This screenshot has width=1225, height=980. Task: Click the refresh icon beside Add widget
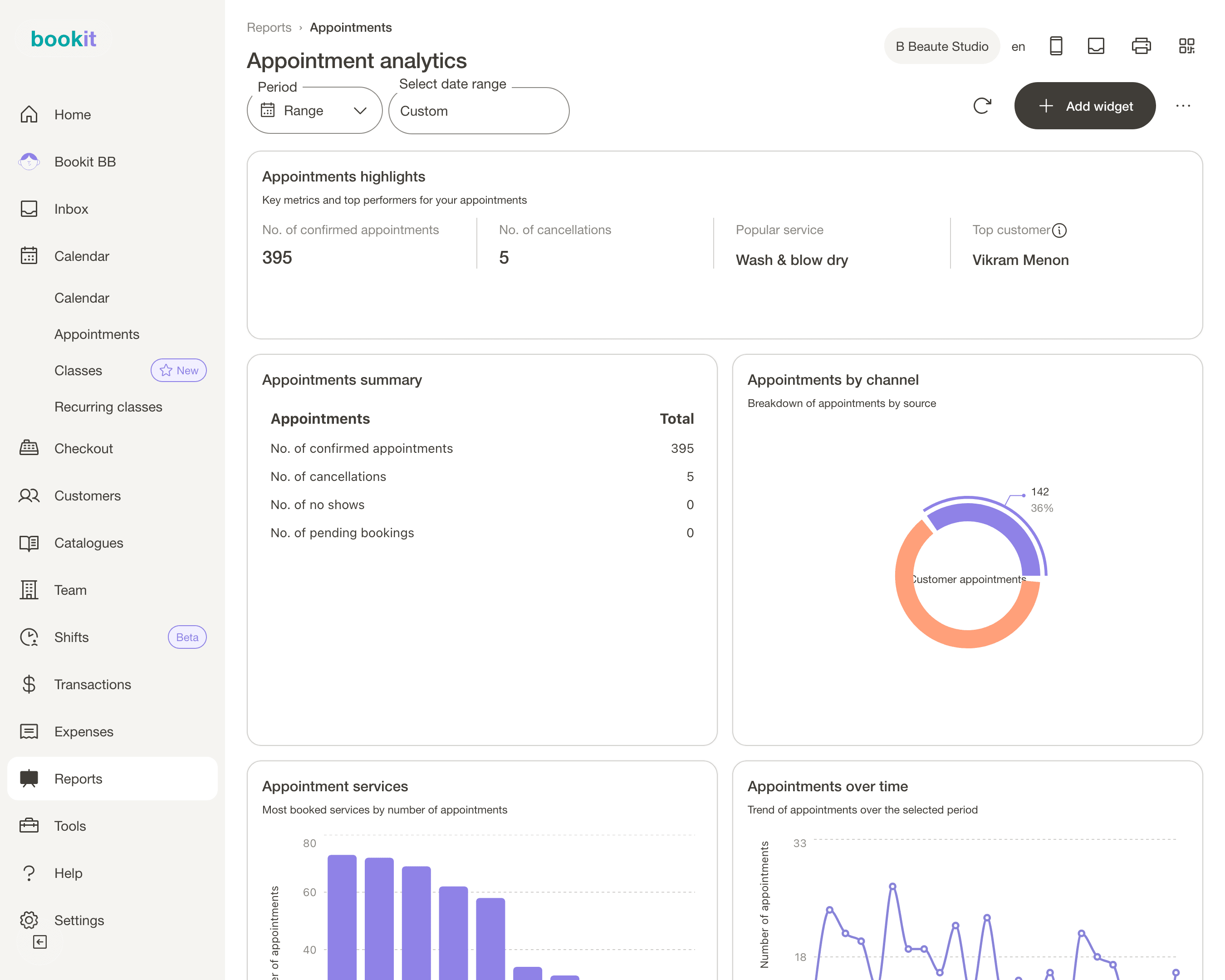(x=982, y=106)
